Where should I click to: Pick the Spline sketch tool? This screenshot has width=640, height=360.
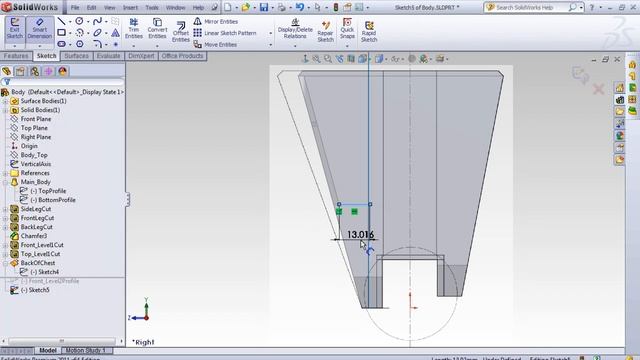click(x=97, y=21)
